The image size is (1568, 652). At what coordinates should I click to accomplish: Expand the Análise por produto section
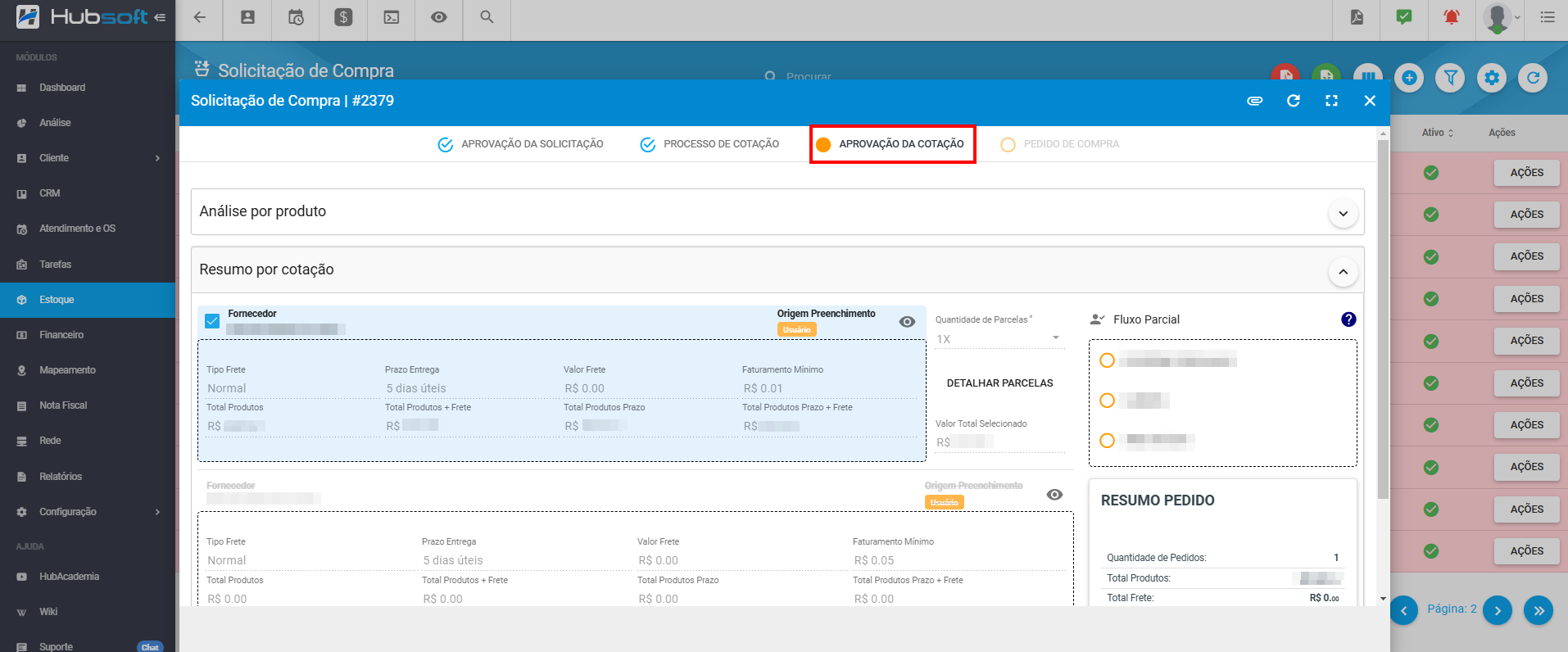click(x=1343, y=214)
